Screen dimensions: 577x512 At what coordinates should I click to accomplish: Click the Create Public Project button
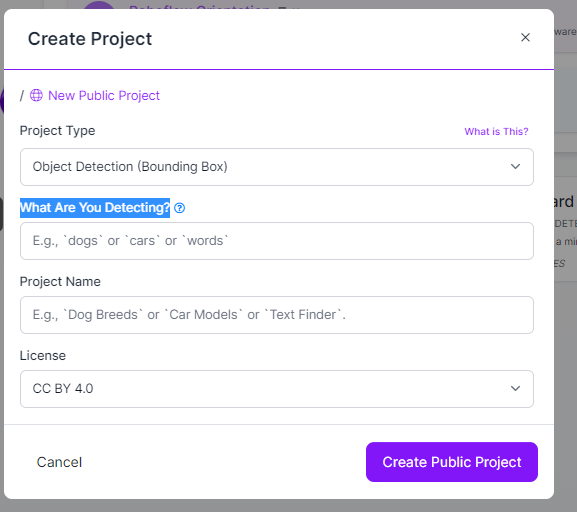(x=452, y=462)
